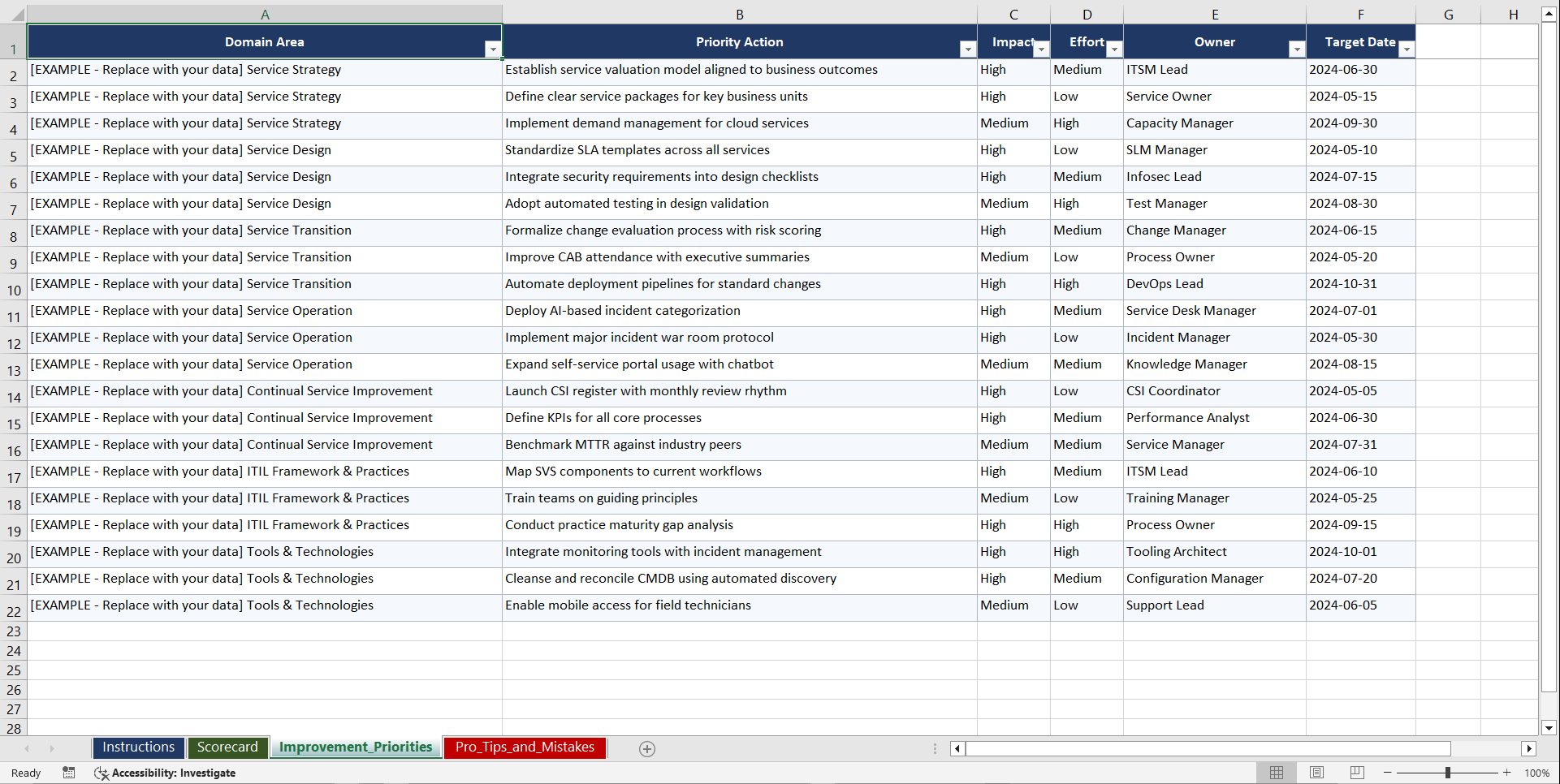Switch to Normal view in status bar
Viewport: 1560px width, 784px height.
coord(1276,773)
